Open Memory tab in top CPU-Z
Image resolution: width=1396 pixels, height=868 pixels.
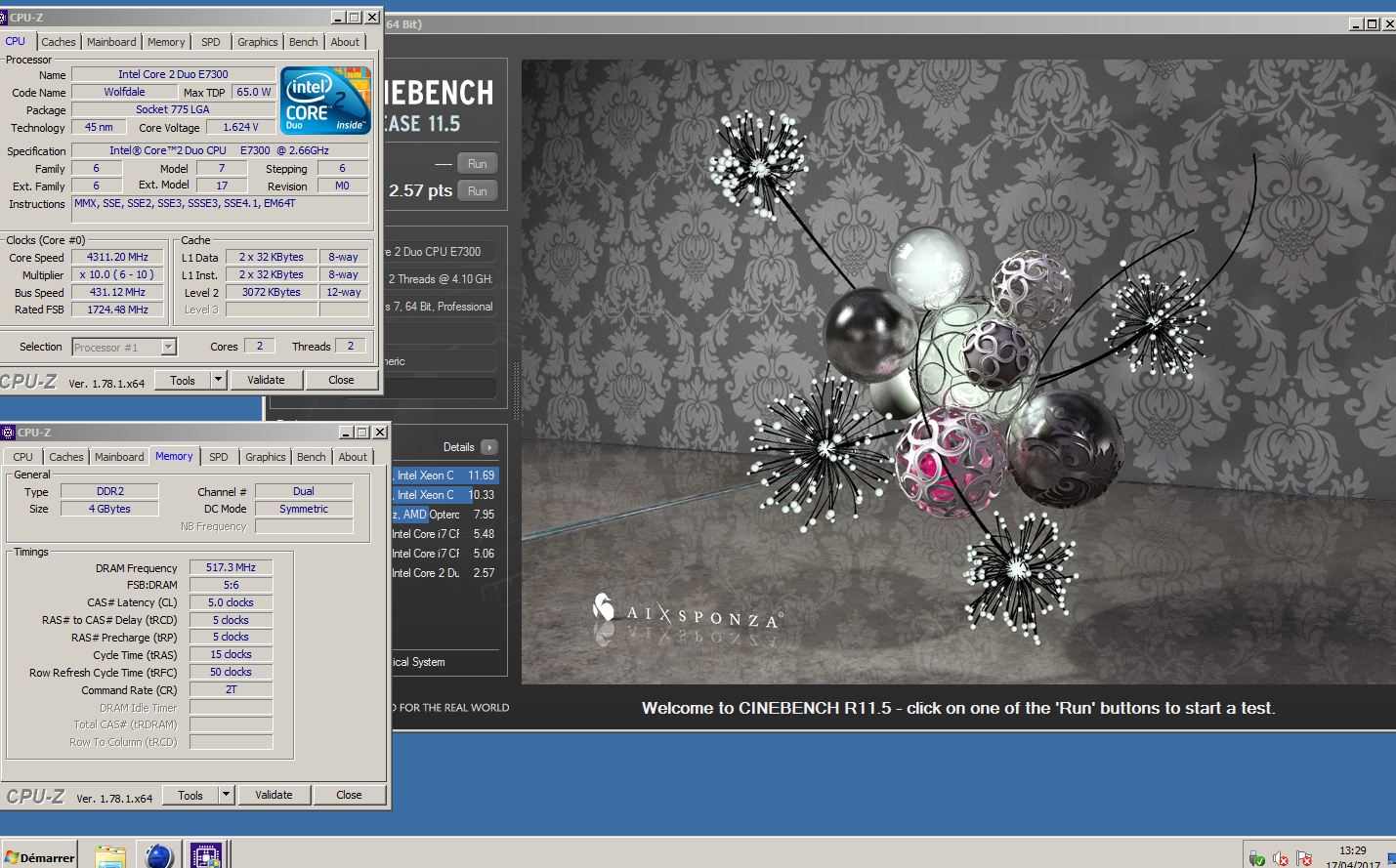pyautogui.click(x=166, y=42)
